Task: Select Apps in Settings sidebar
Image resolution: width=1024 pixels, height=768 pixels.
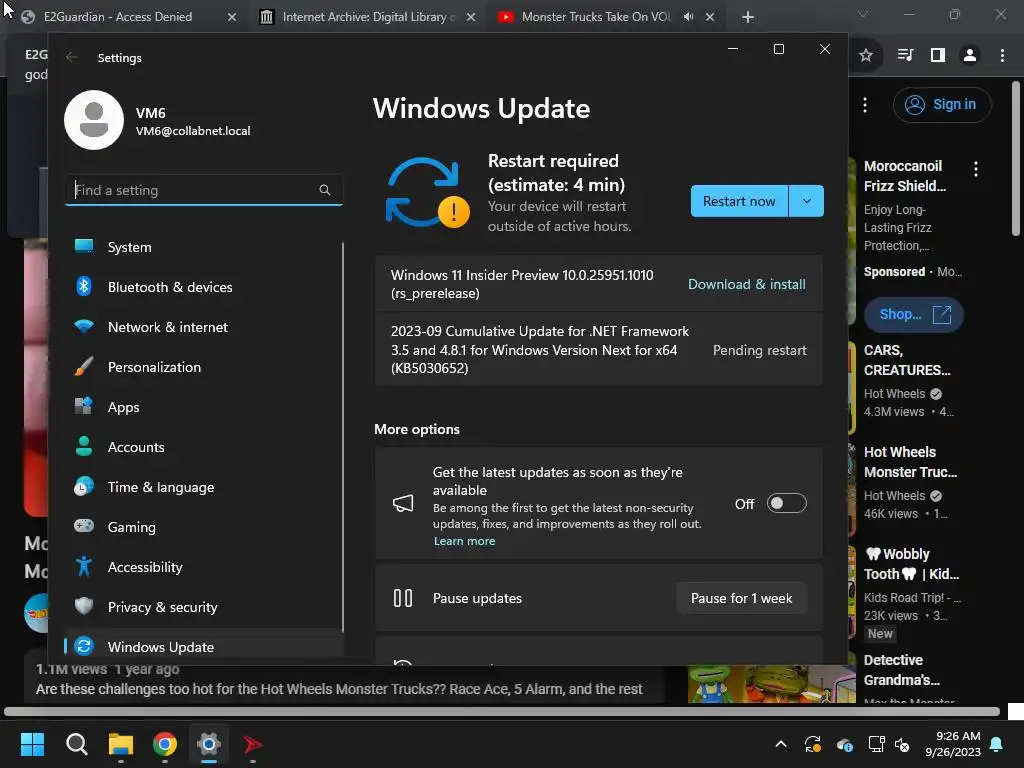Action: [x=204, y=407]
